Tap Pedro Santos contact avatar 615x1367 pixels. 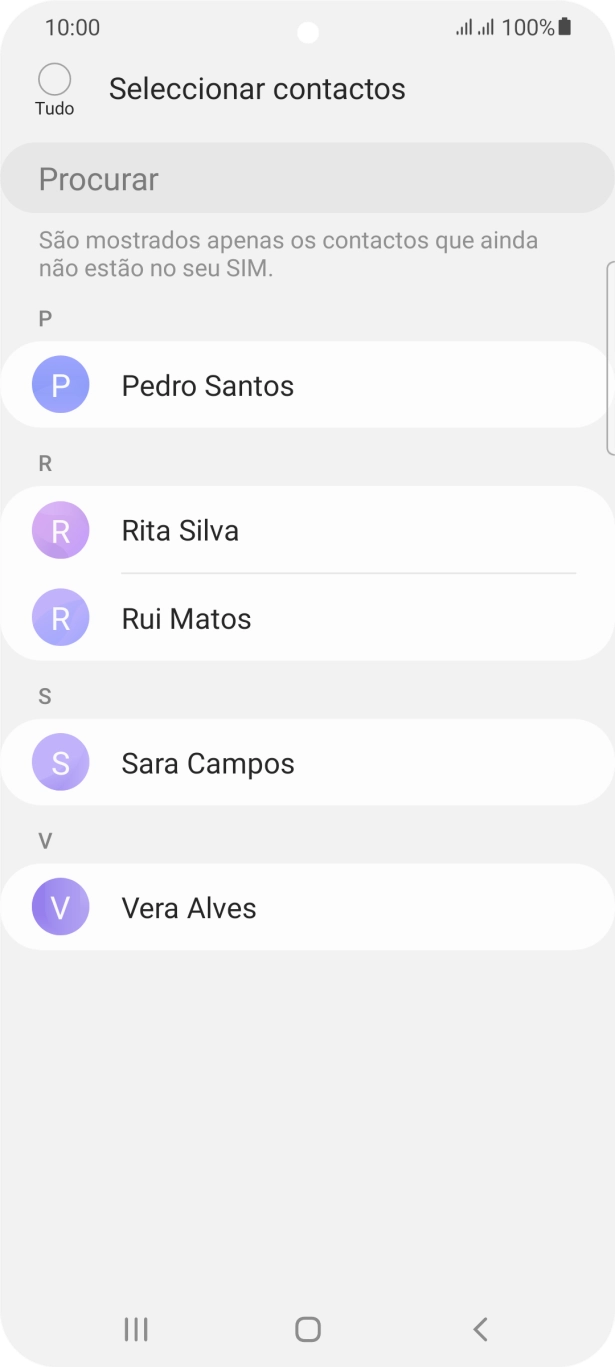pos(60,384)
